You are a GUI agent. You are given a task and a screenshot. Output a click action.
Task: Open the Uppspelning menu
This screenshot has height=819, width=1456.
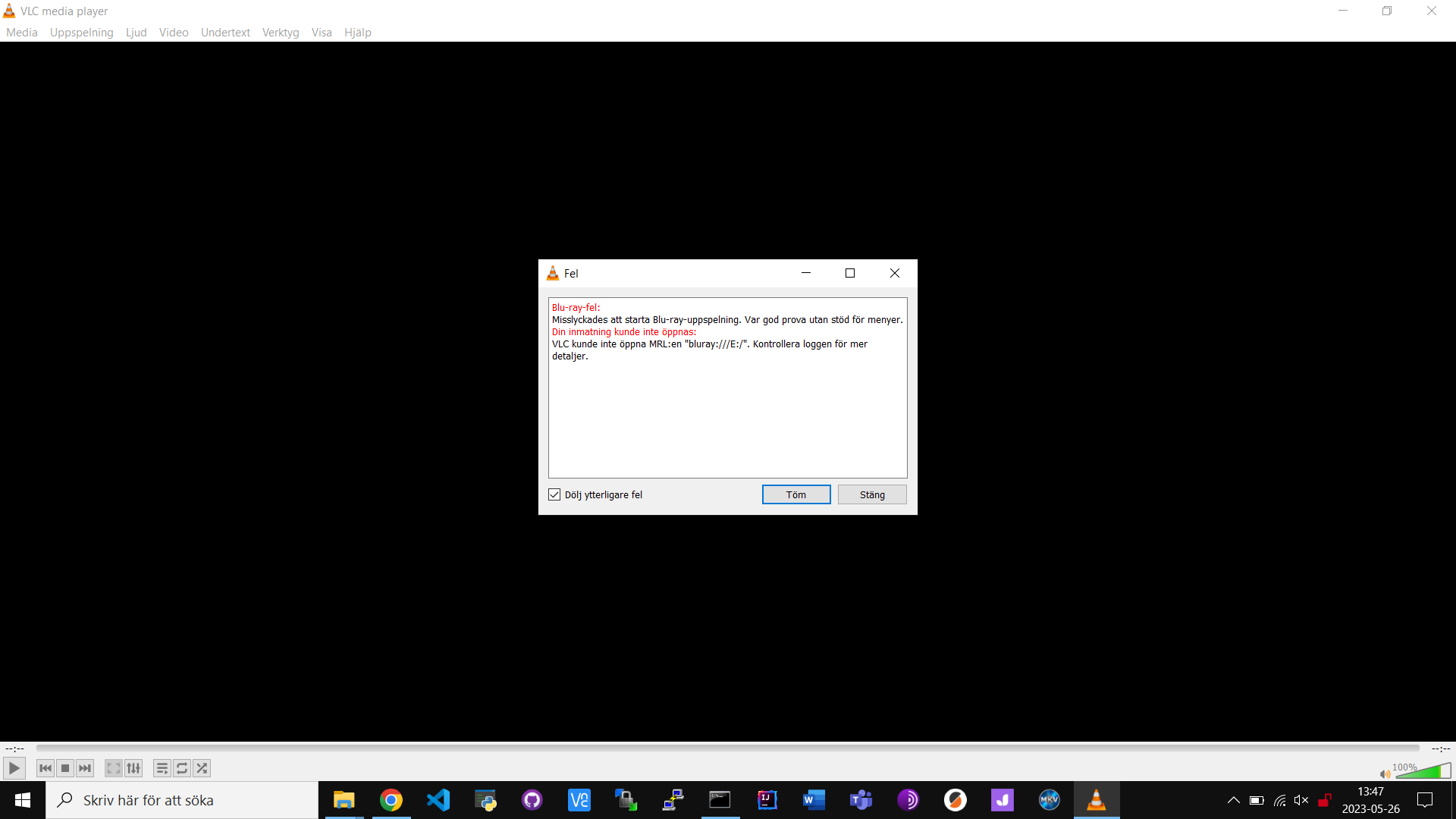[x=82, y=32]
